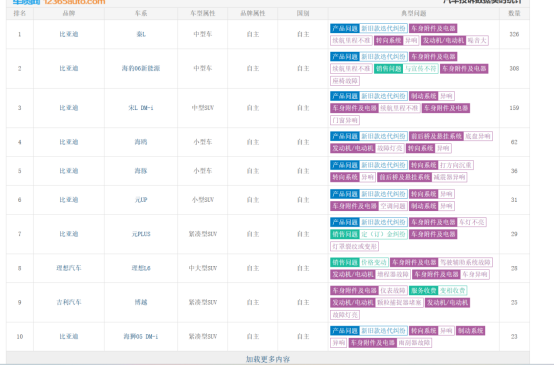Click the 门窗异响 tag

pos(345,120)
